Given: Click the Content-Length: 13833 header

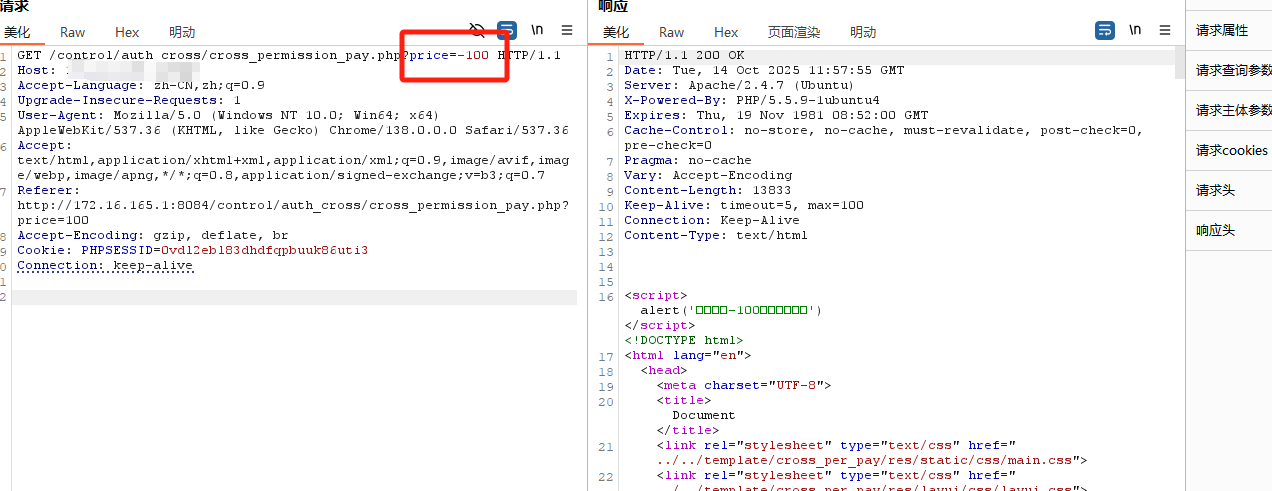Looking at the screenshot, I should click(x=708, y=190).
